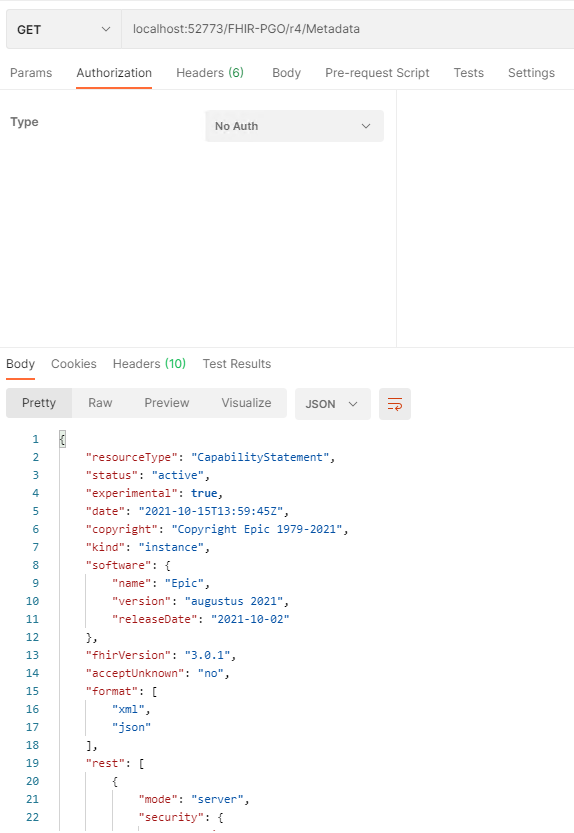
Task: Open the Settings tab
Action: [531, 73]
